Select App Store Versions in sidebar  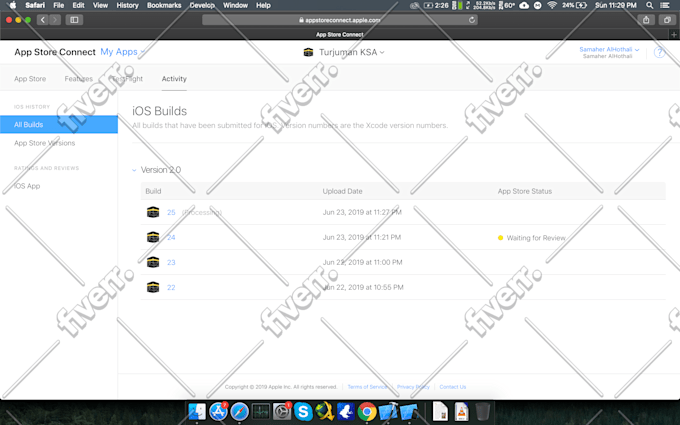pos(44,143)
